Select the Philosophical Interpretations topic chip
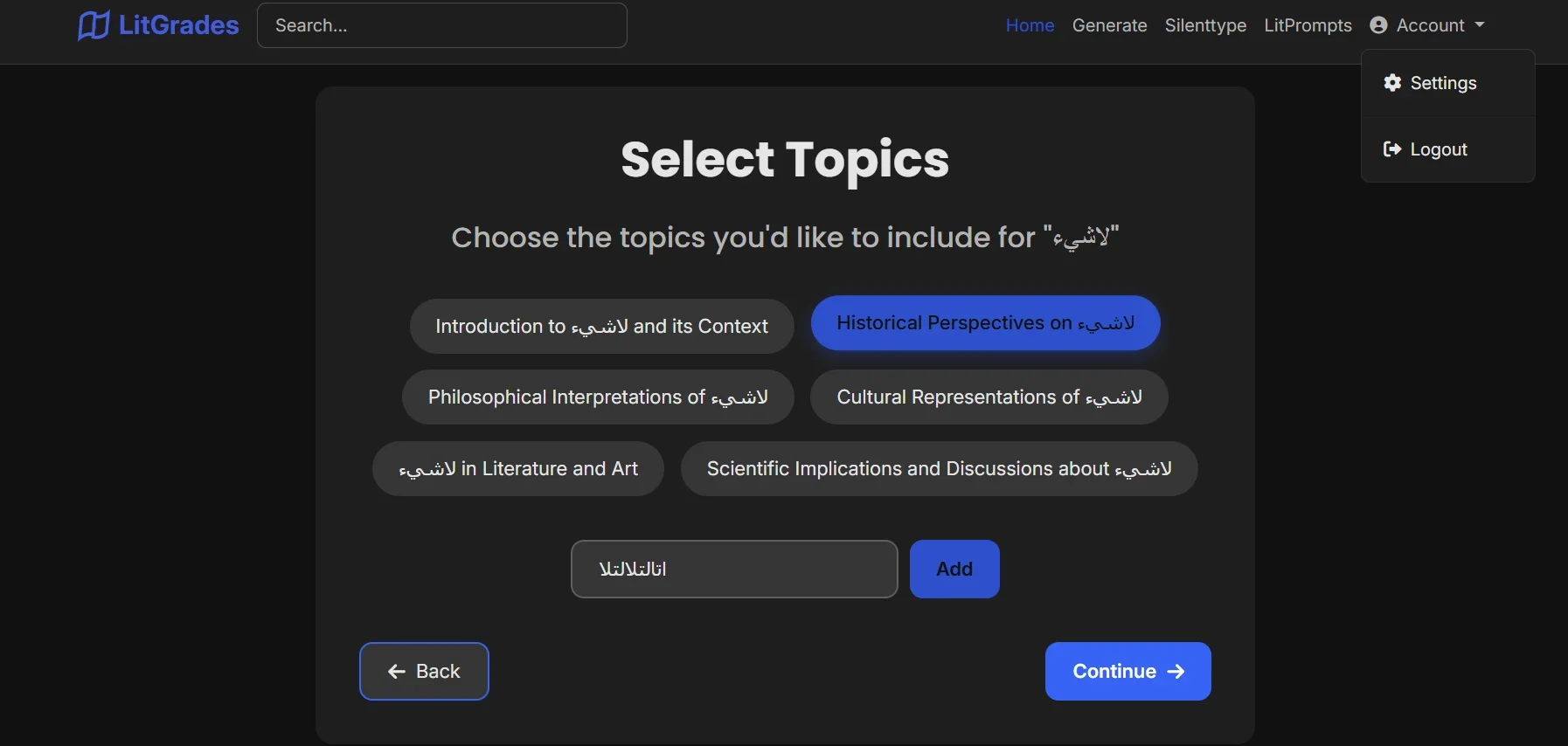This screenshot has width=1568, height=746. (598, 397)
